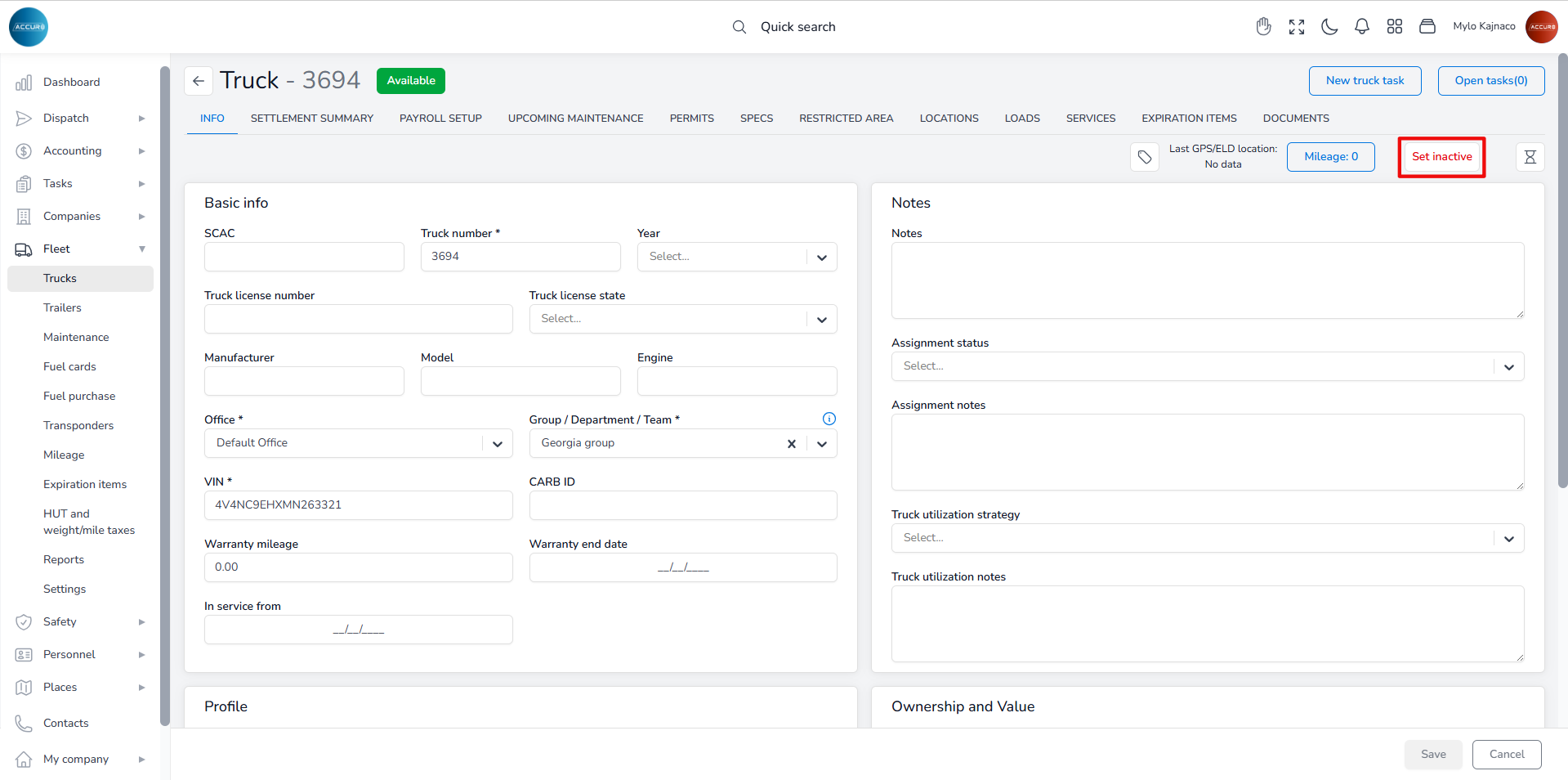
Task: Open the UPCOMING MAINTENANCE tab
Action: (x=575, y=119)
